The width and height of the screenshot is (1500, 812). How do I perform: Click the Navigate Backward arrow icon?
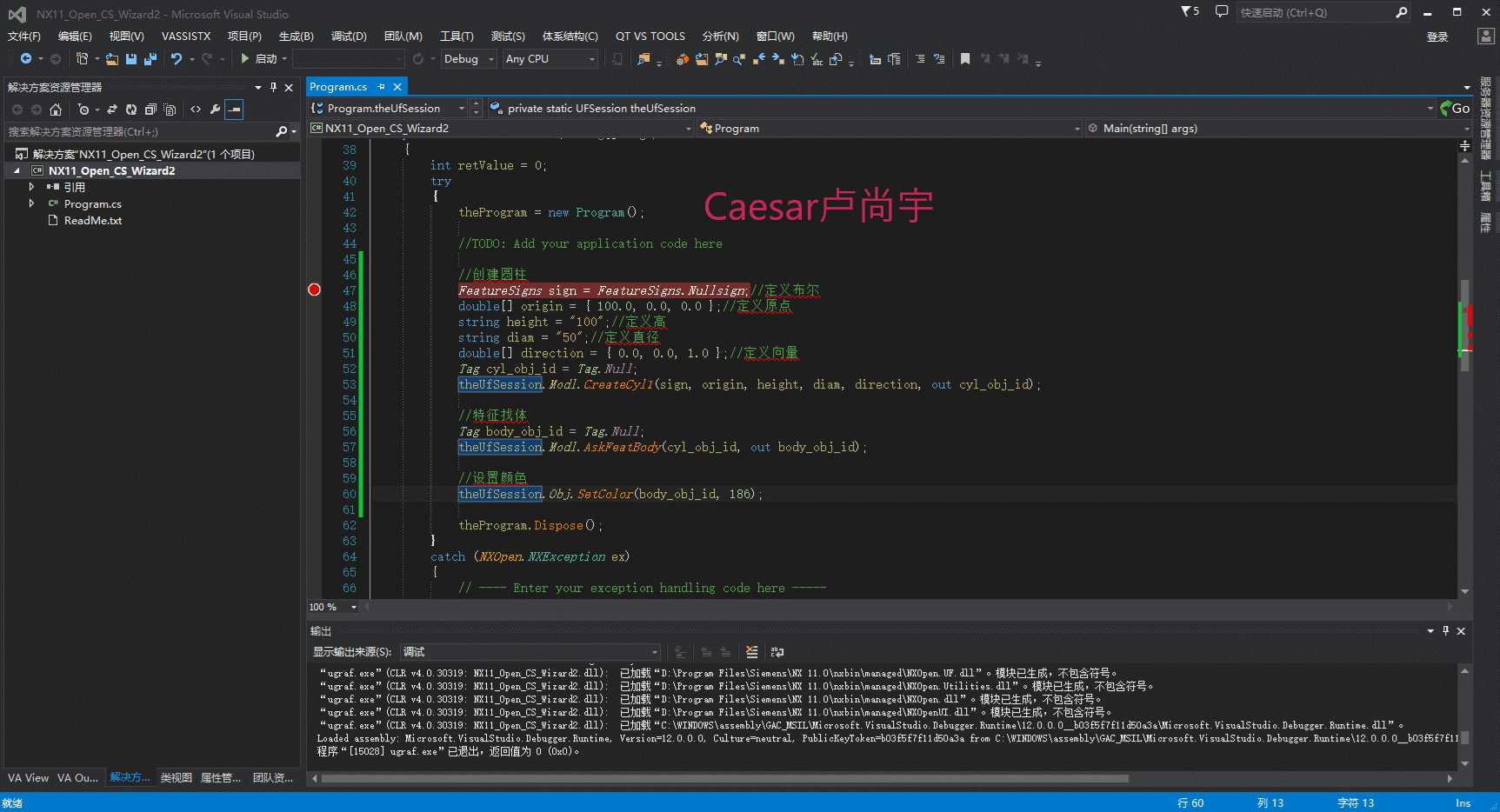[x=26, y=58]
